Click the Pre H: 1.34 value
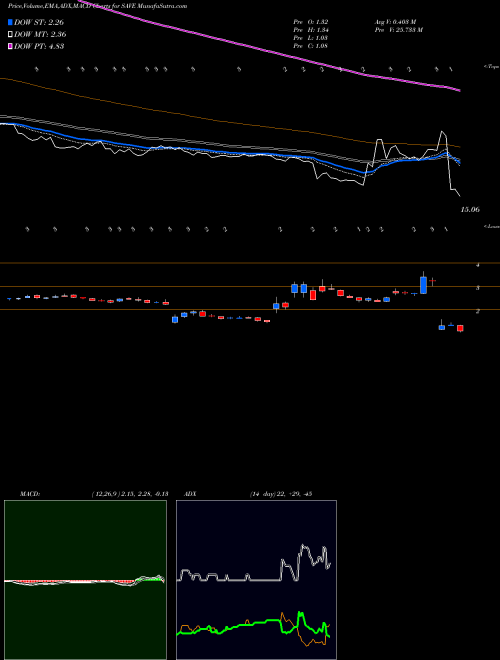This screenshot has height=660, width=500. tap(311, 30)
